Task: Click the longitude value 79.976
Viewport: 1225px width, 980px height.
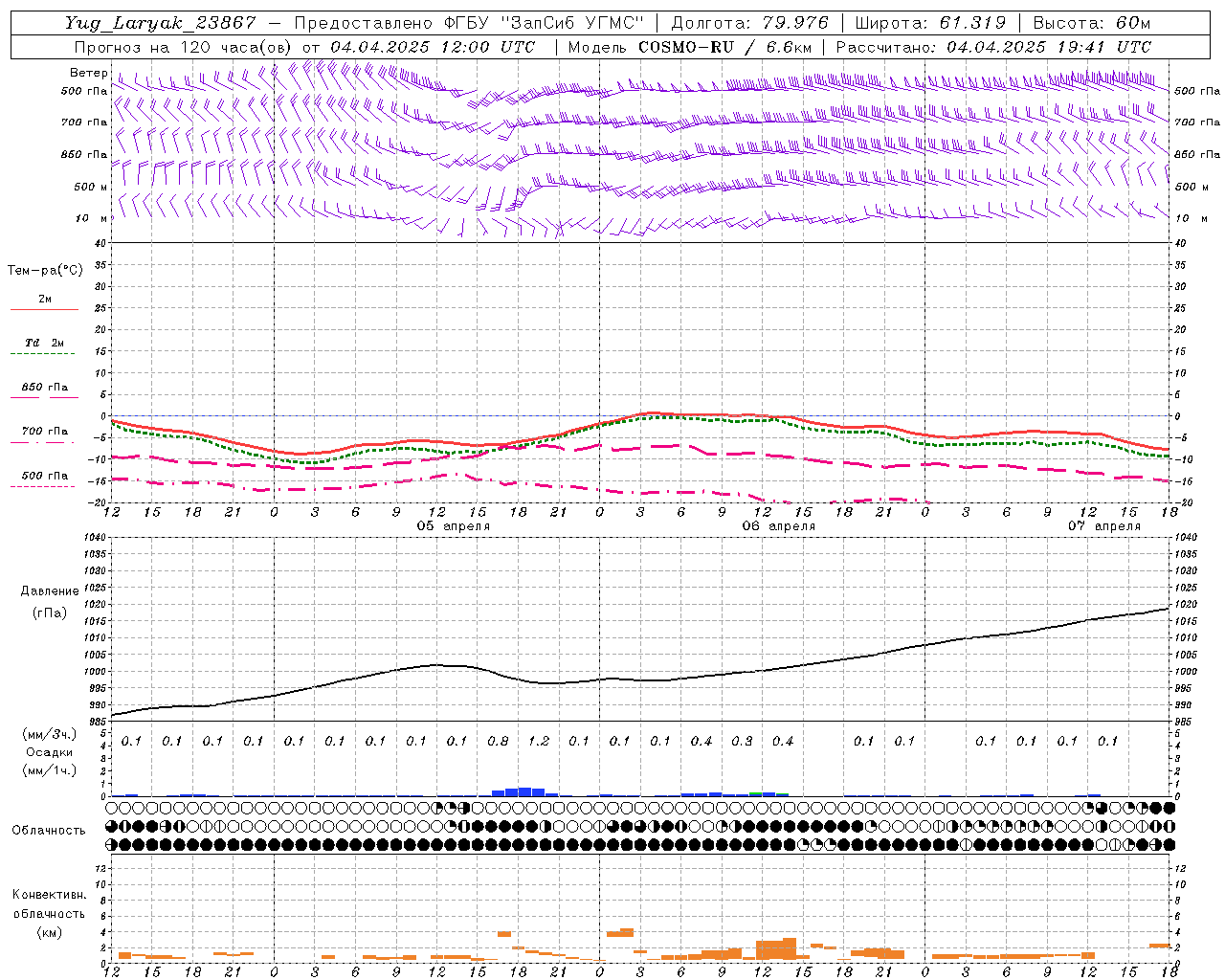Action: click(x=795, y=23)
